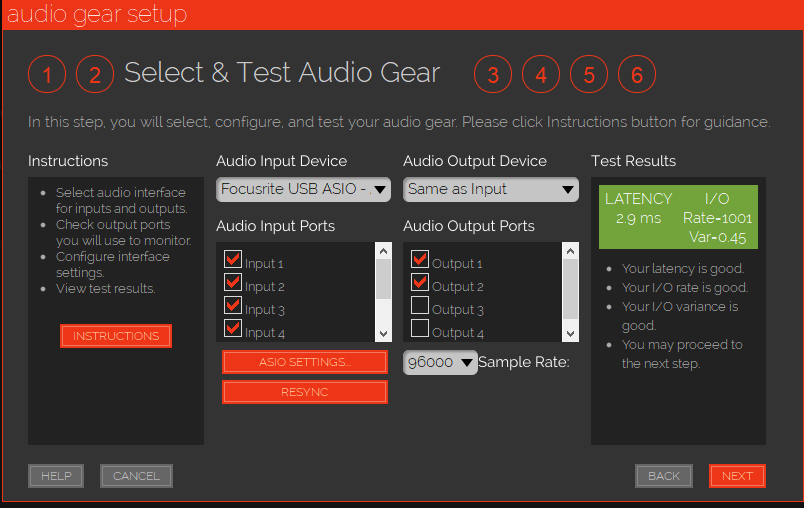Navigate to step 6 circle

(x=637, y=75)
